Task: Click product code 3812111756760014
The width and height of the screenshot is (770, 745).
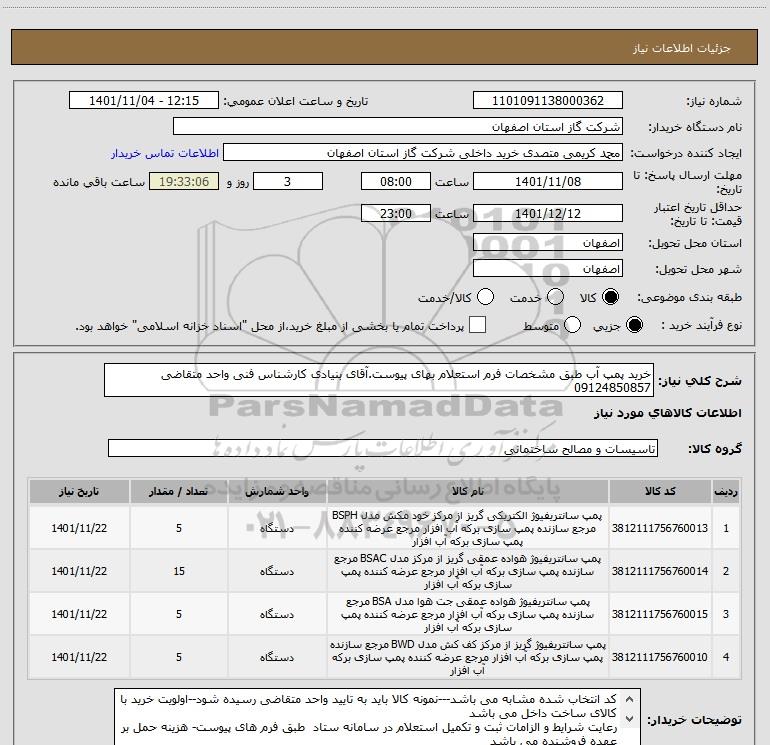Action: pos(660,571)
